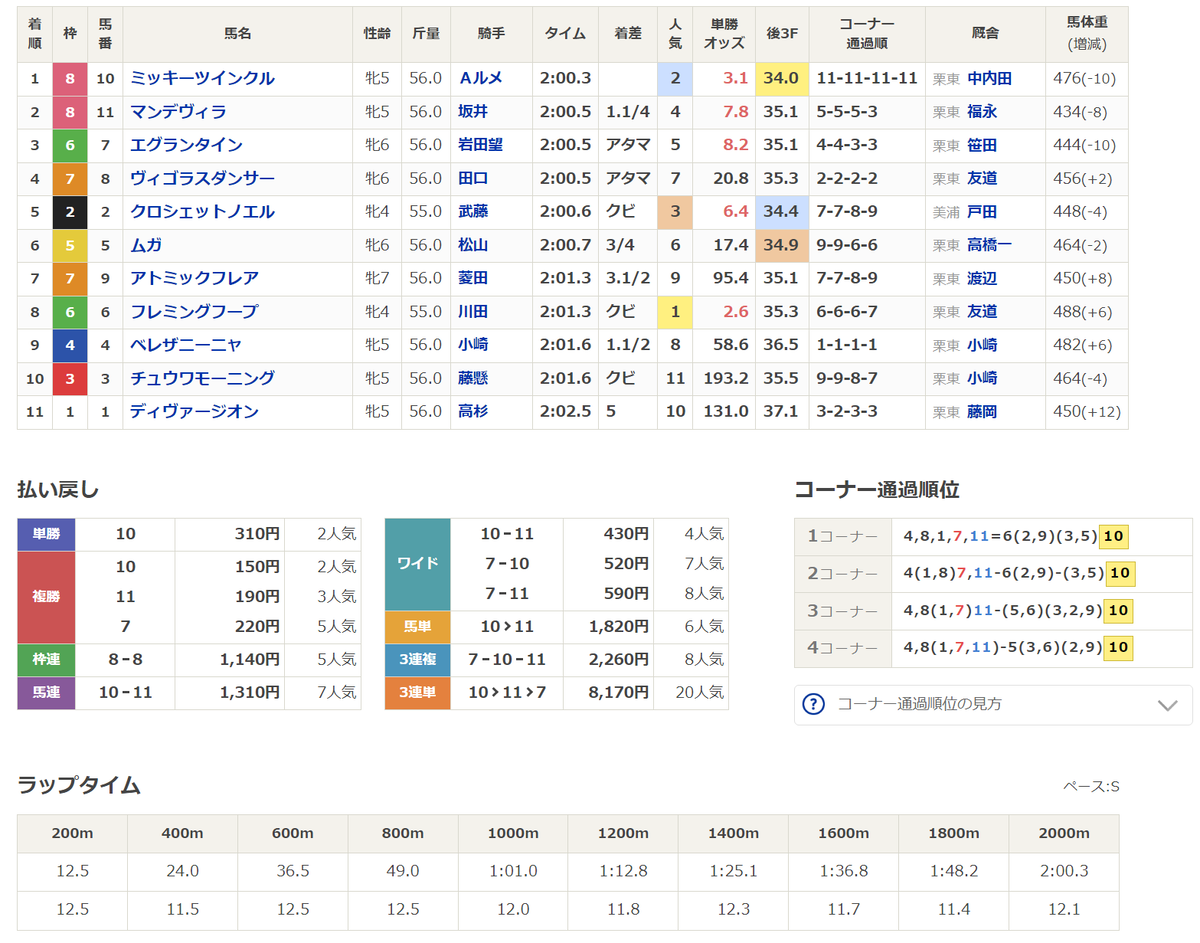Viewport: 1200px width, 943px height.
Task: Open trainer 福永 page
Action: point(982,112)
